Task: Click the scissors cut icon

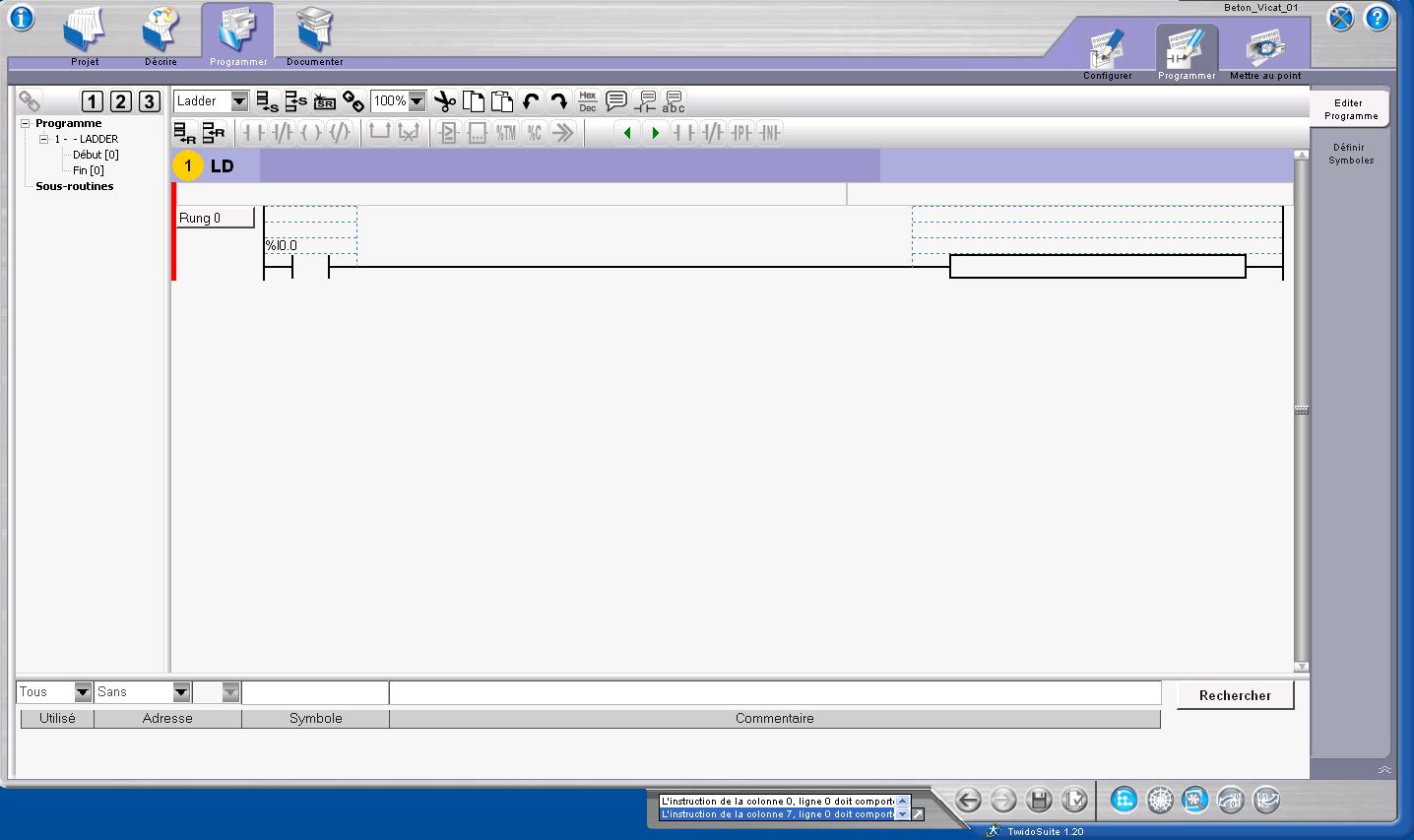Action: click(x=445, y=101)
